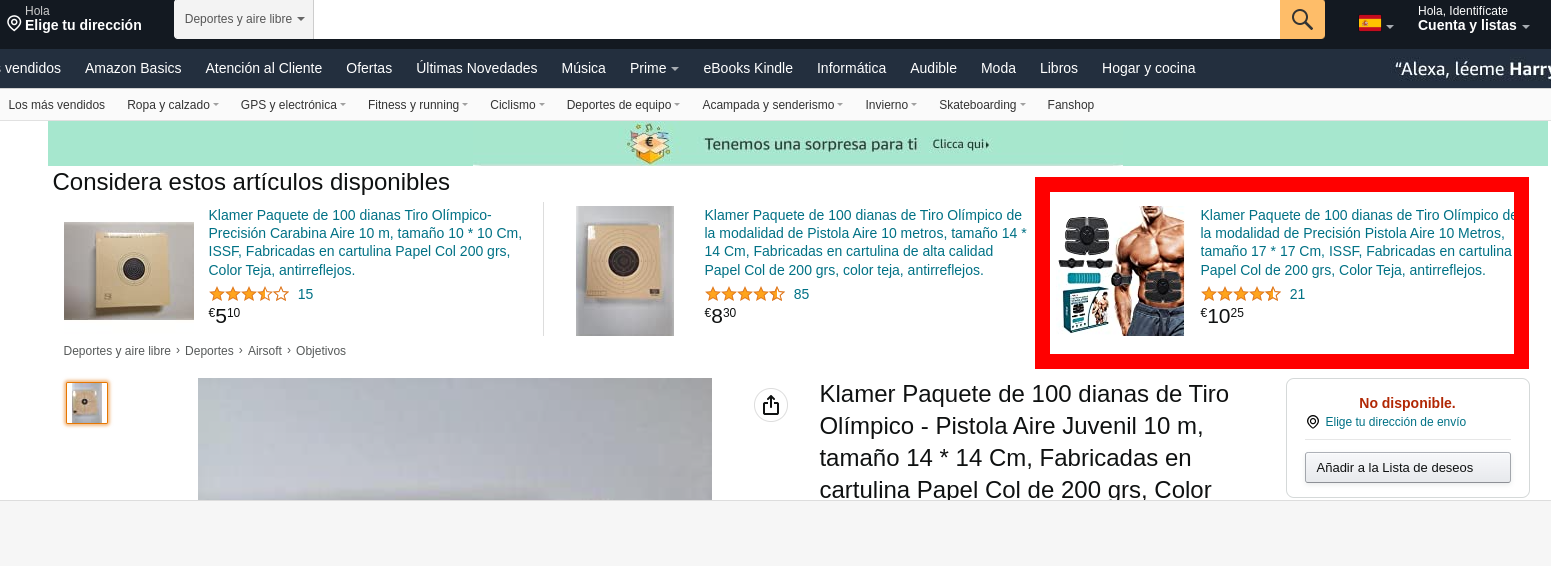Expand the Cuenta y listas menu
The width and height of the screenshot is (1551, 566).
pyautogui.click(x=1473, y=19)
